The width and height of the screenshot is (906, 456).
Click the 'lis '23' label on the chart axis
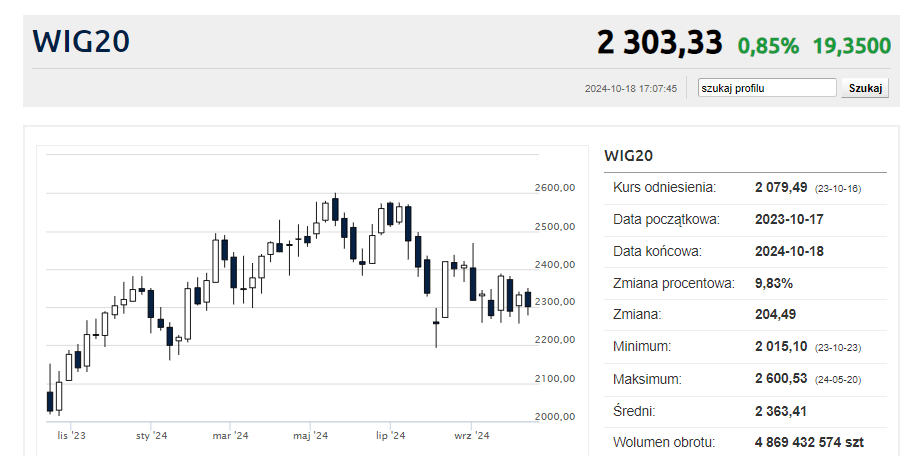(x=72, y=436)
